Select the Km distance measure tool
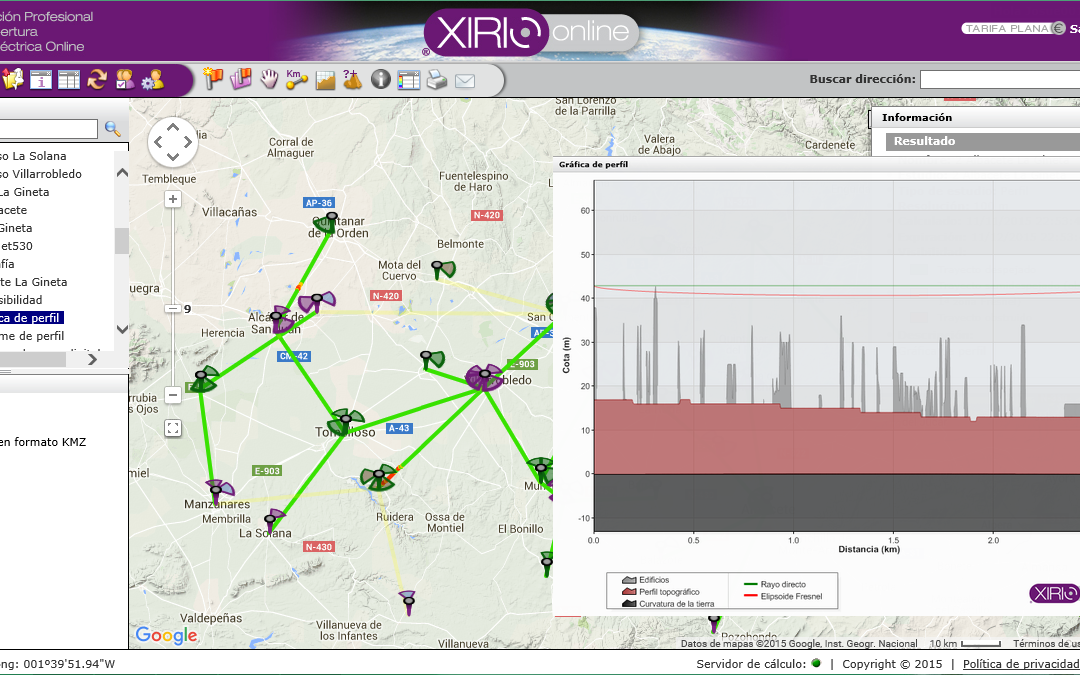This screenshot has width=1080, height=675. (x=296, y=79)
